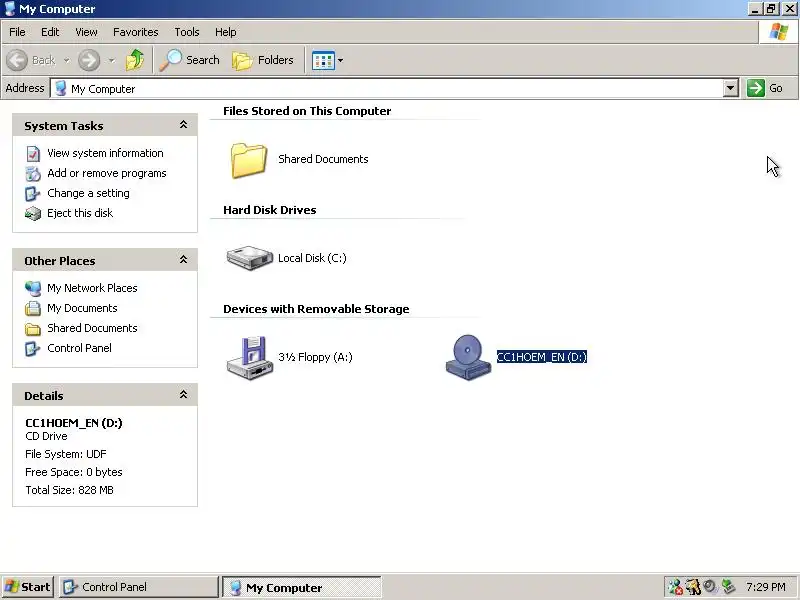Click the taskbar clock showing 7:29 PM
The height and width of the screenshot is (600, 800).
click(x=766, y=587)
